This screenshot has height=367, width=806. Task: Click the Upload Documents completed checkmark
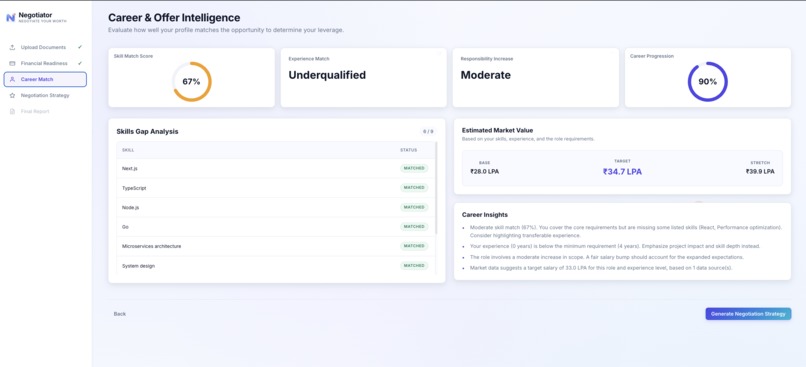(80, 47)
